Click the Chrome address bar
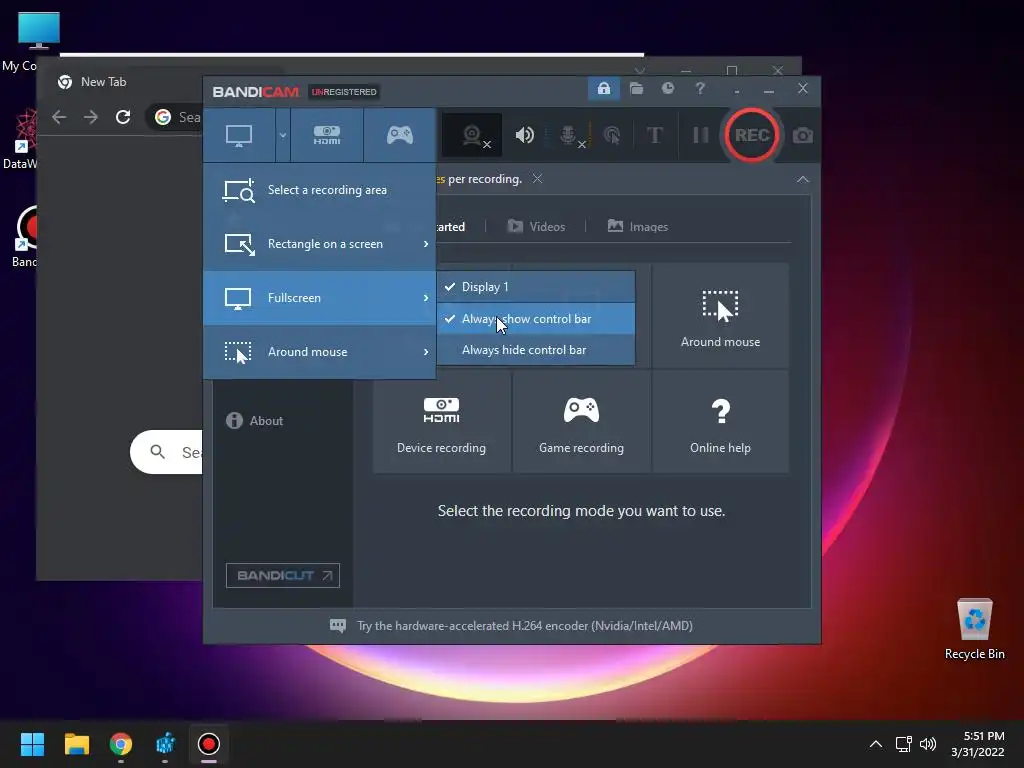 [176, 117]
